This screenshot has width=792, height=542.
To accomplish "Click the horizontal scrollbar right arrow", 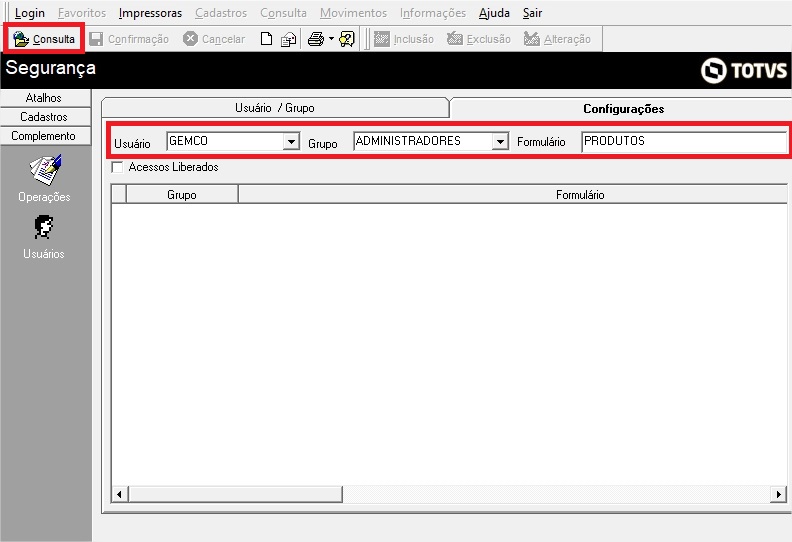I will [778, 494].
